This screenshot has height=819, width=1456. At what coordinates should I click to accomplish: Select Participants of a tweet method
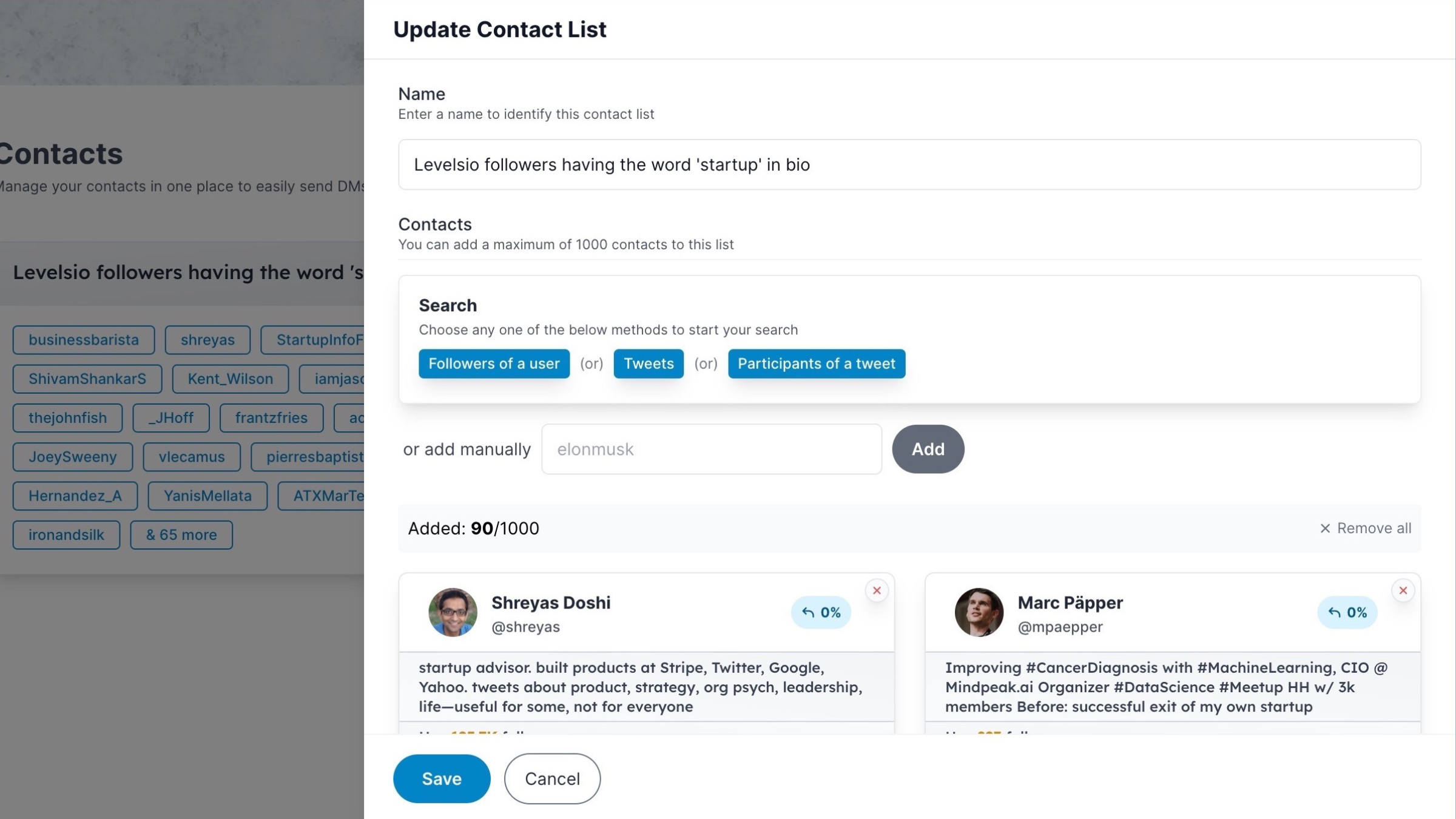[x=816, y=363]
